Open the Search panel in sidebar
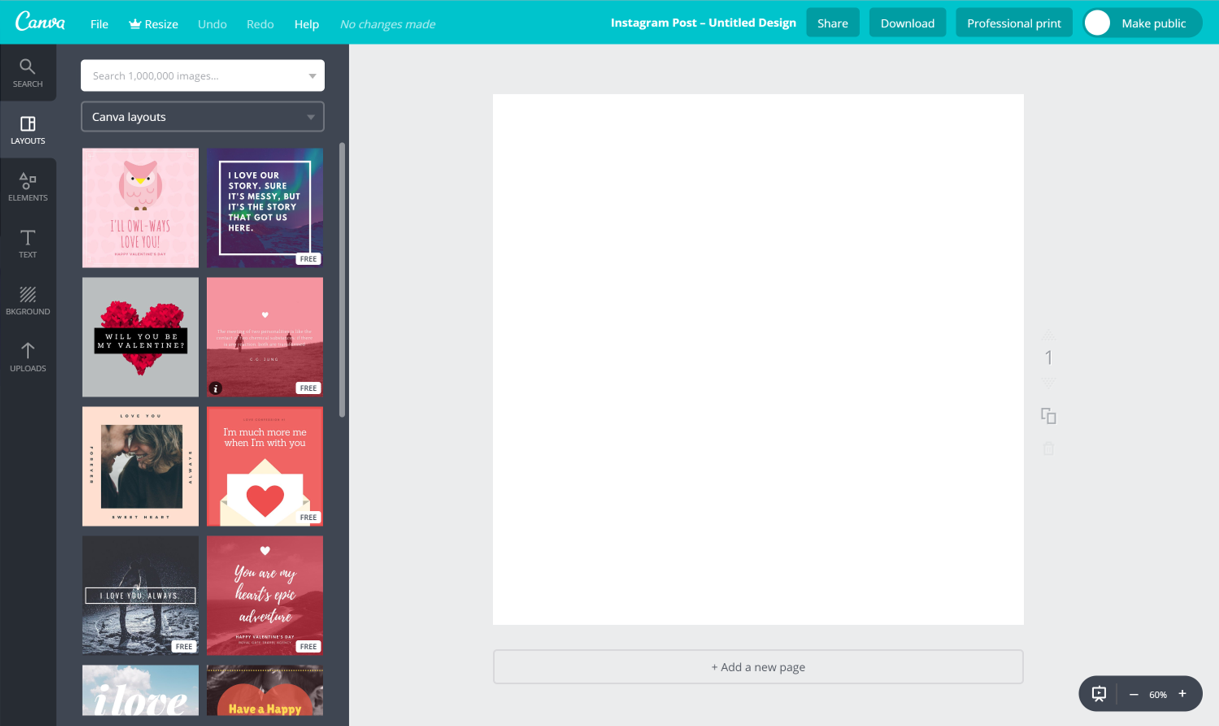The height and width of the screenshot is (726, 1219). click(28, 73)
